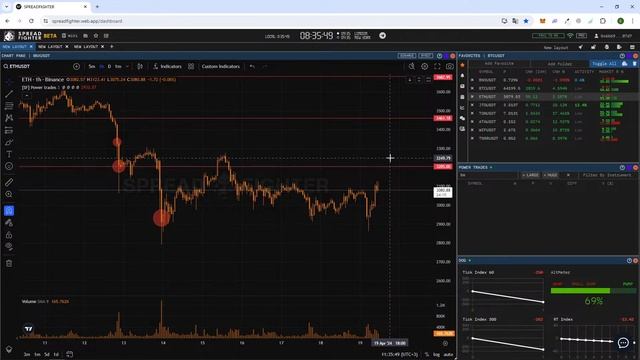Viewport: 640px width, 360px height.
Task: Open the Indicators menu
Action: 167,66
